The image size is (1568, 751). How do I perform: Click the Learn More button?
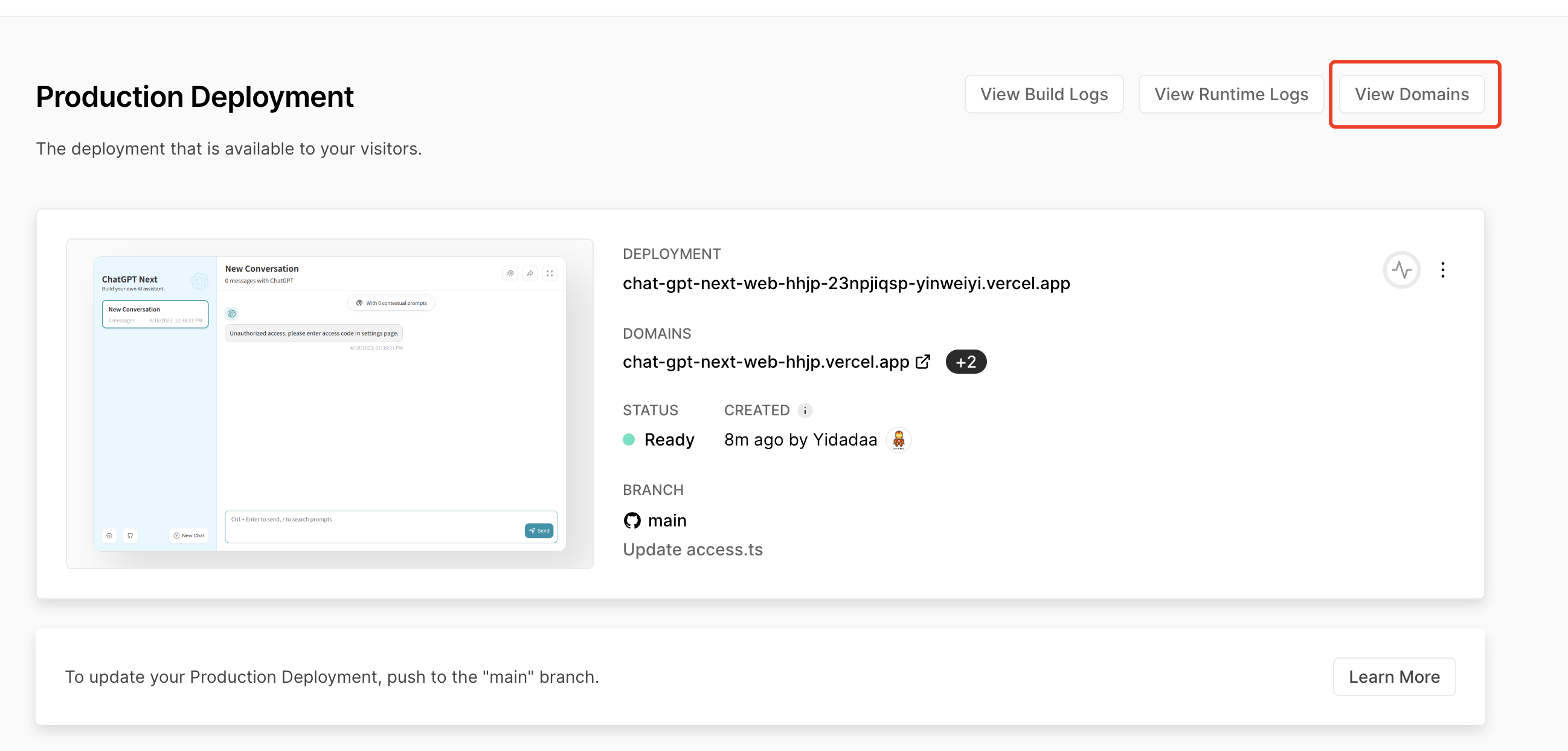pyautogui.click(x=1394, y=676)
